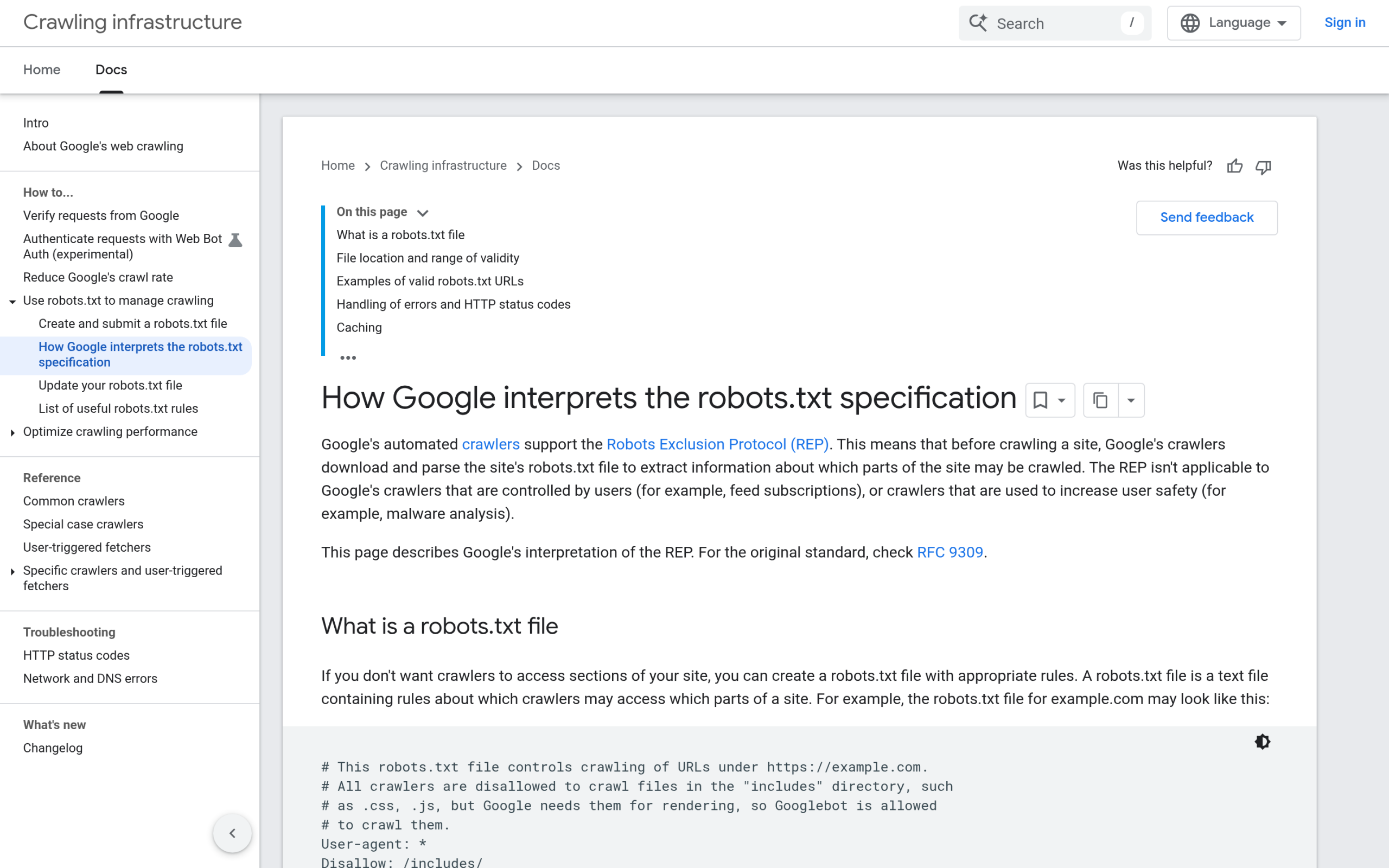
Task: Open the Changelog page
Action: coord(53,748)
